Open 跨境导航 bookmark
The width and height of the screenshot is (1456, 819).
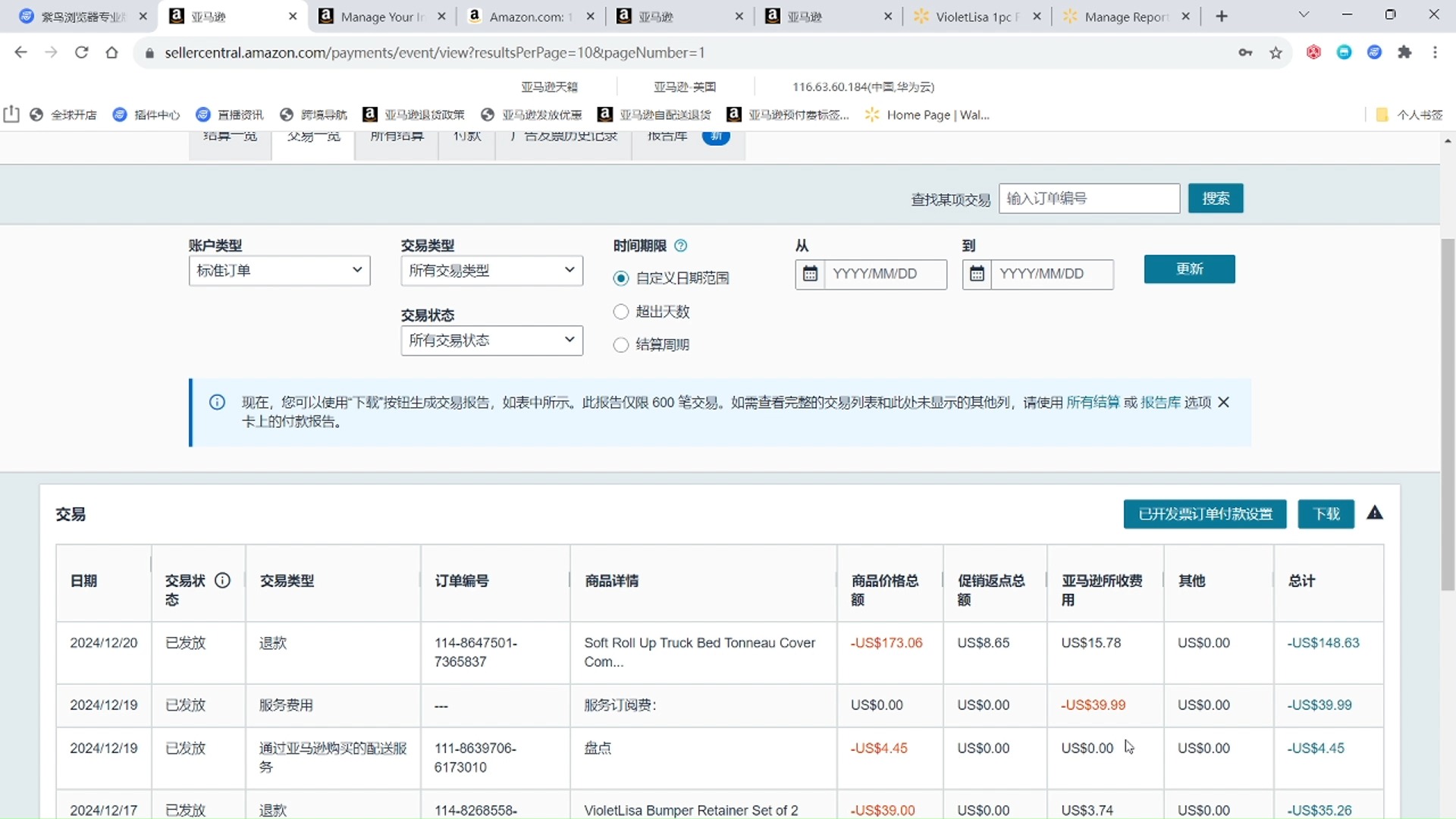(313, 115)
